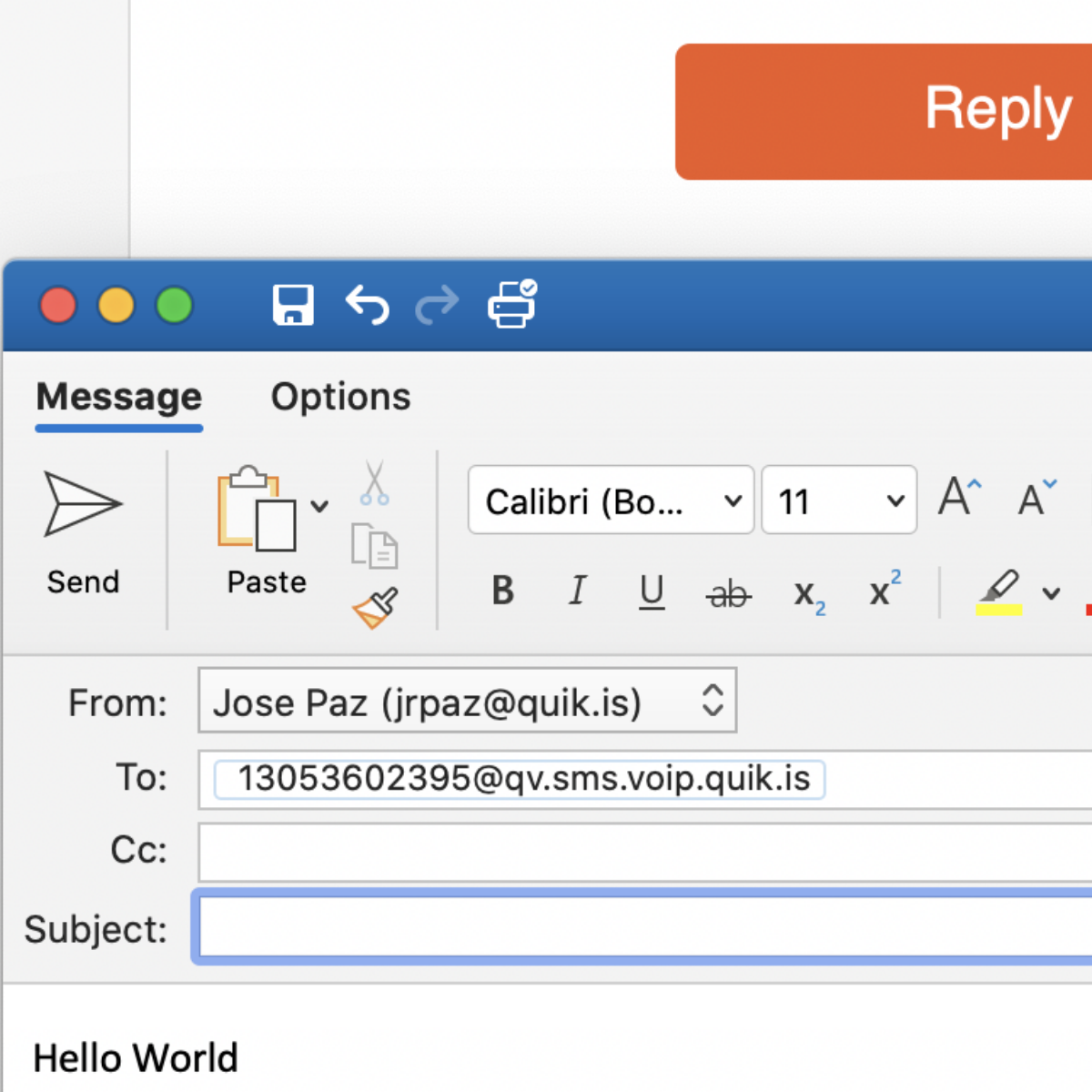Open the font size 11 dropdown
Screen dimensions: 1092x1092
coord(839,500)
